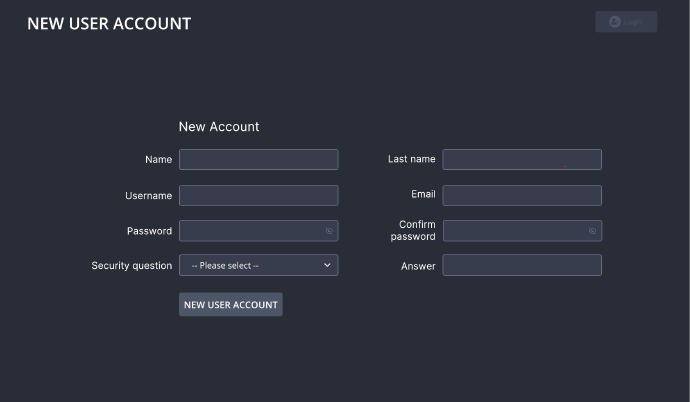The height and width of the screenshot is (402, 690).
Task: Click the chevron arrow on Please select
Action: click(327, 265)
